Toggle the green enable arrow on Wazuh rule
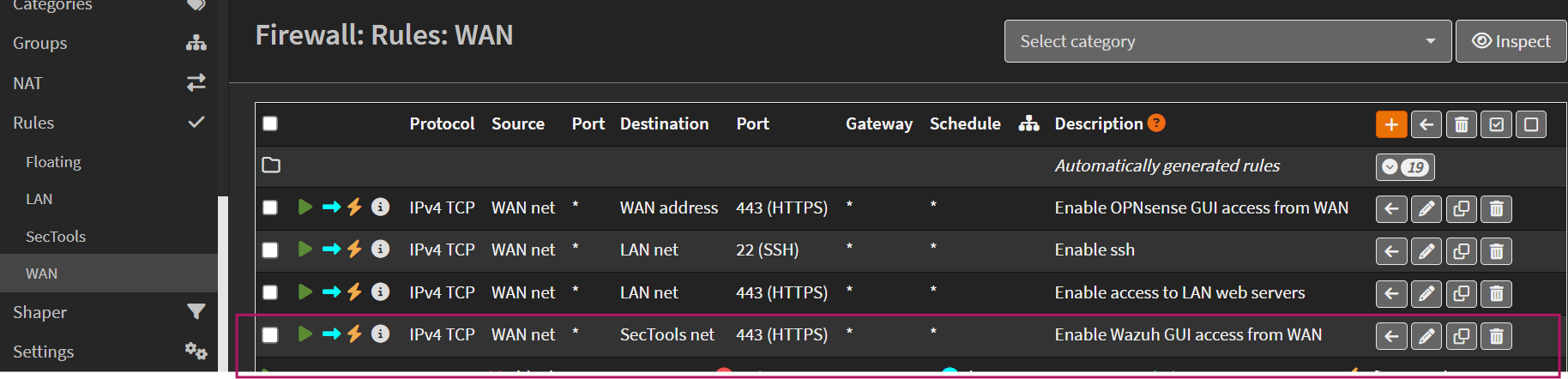1568x379 pixels. point(305,334)
